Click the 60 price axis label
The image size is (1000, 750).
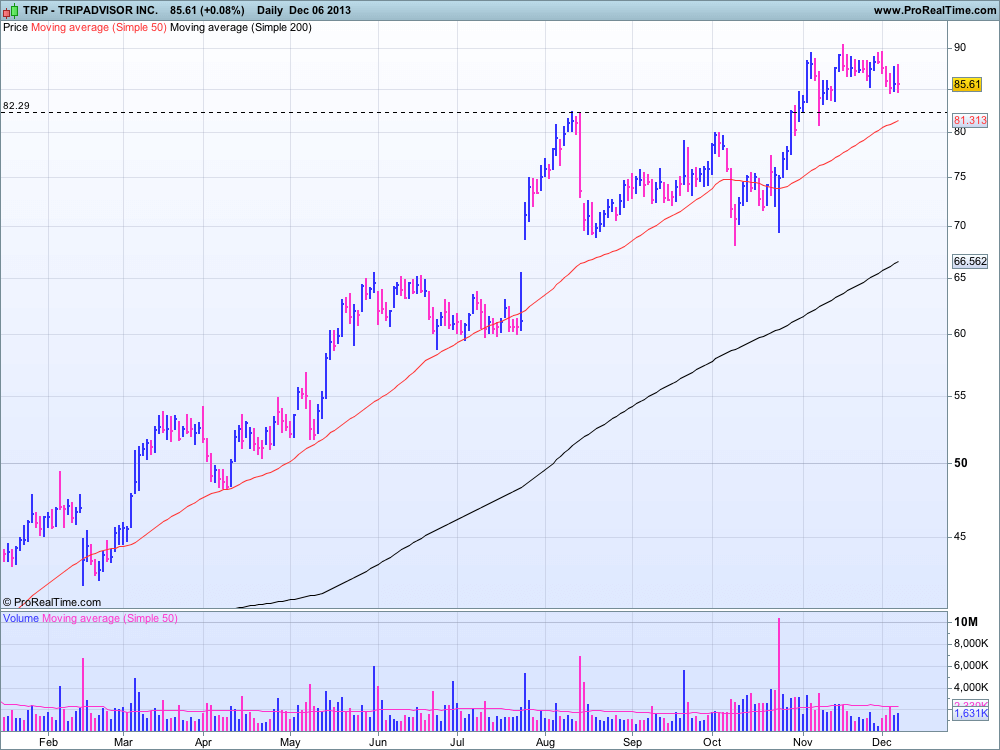(x=960, y=334)
